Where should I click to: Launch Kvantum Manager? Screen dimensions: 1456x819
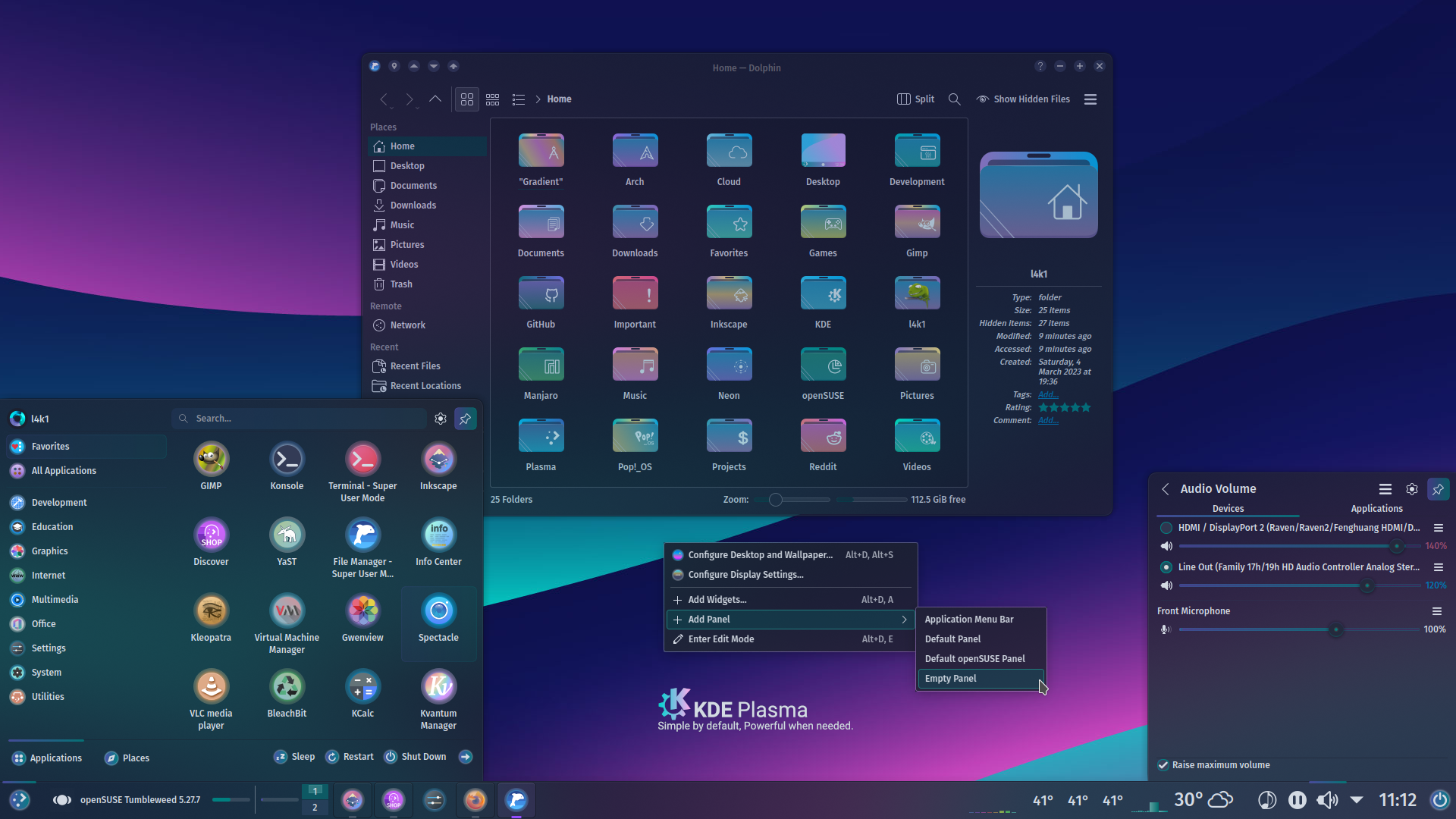click(438, 700)
